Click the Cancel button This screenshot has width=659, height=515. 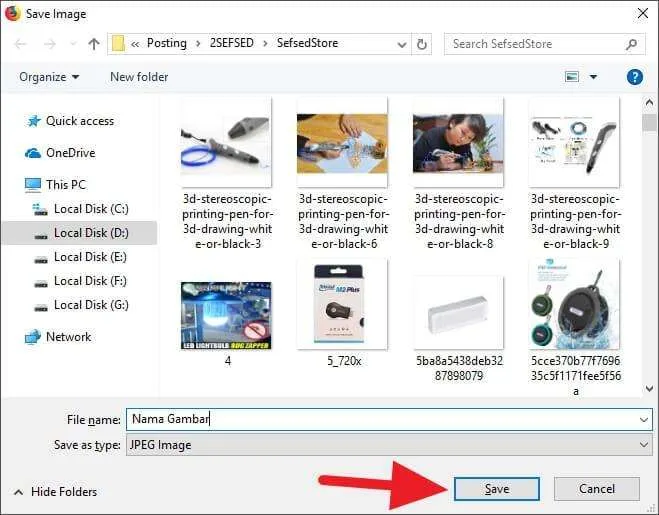coord(597,489)
